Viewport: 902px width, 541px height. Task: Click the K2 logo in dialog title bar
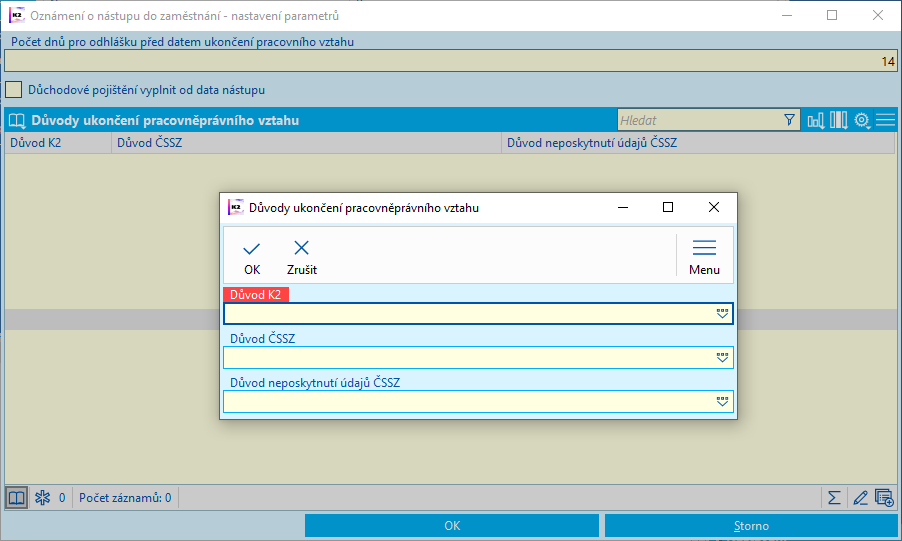236,207
